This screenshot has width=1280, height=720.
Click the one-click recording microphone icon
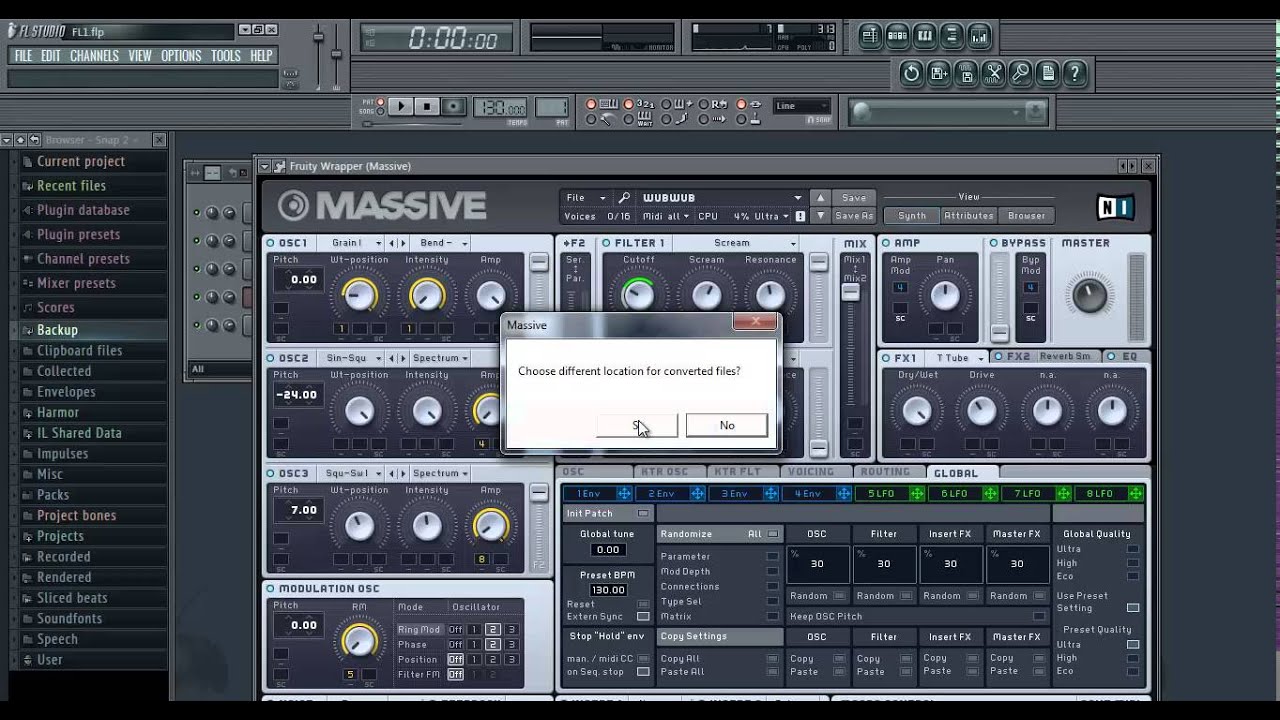coord(1020,73)
